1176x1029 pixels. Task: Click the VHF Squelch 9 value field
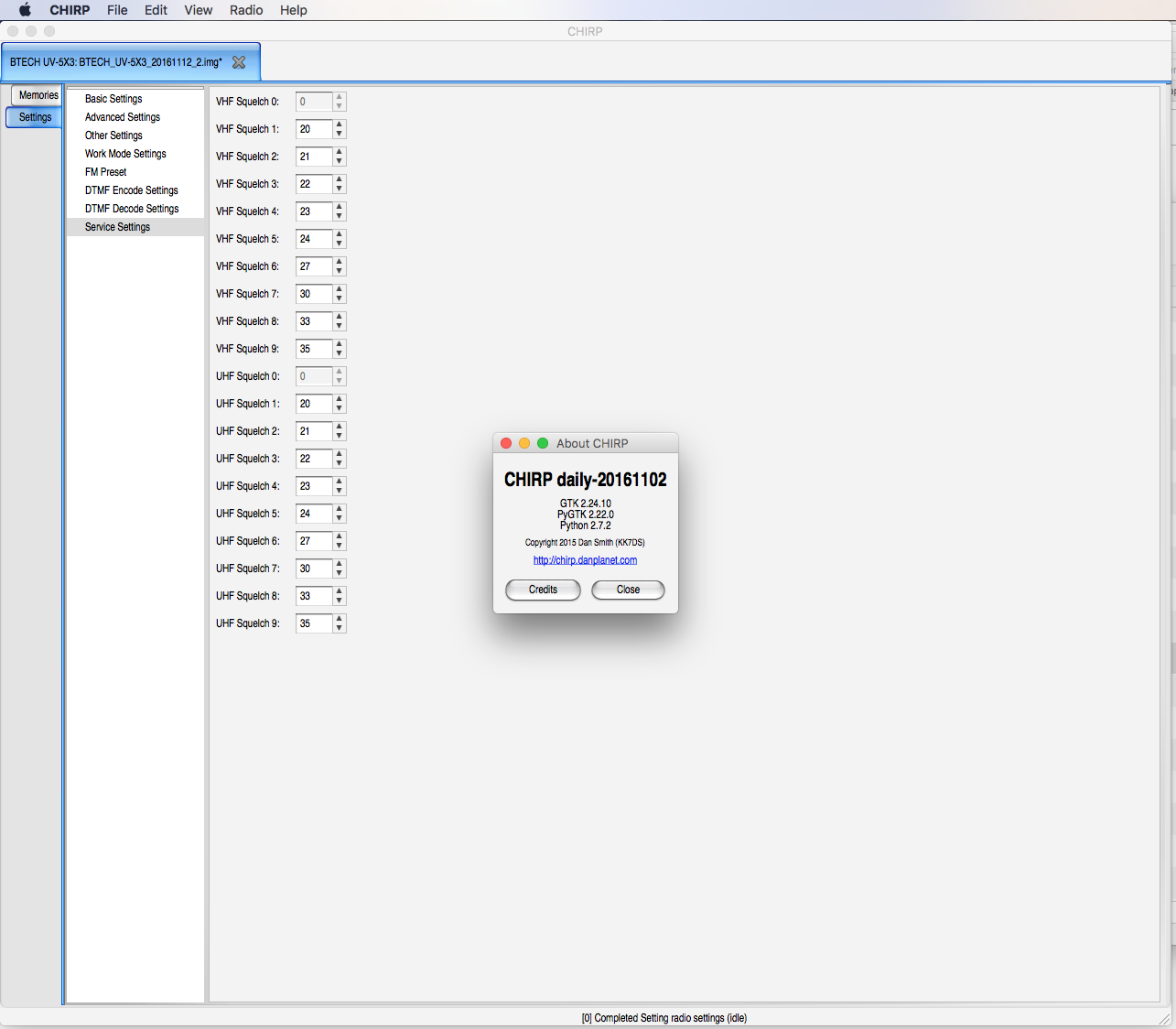[x=314, y=349]
